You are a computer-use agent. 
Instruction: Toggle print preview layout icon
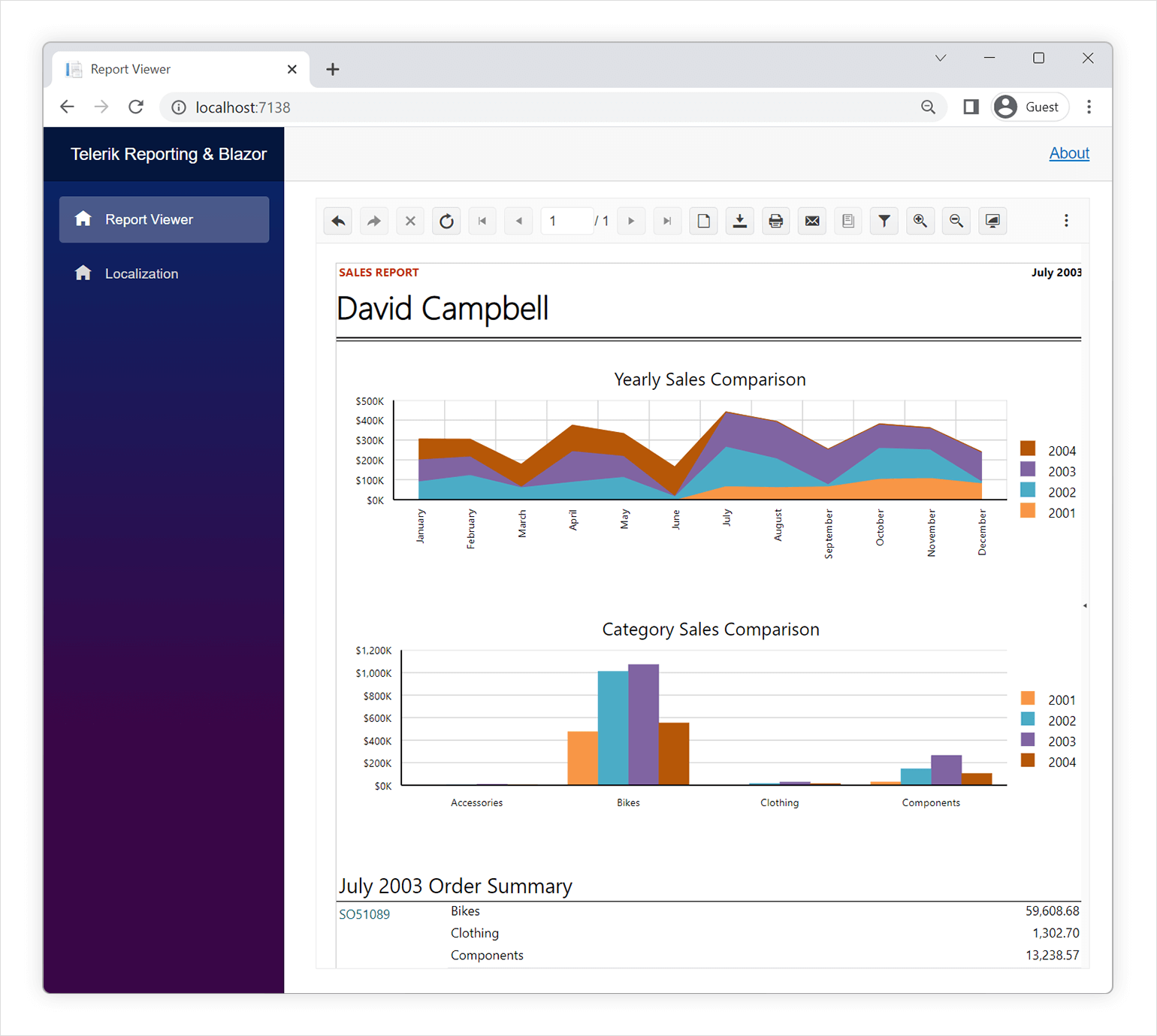pos(703,220)
